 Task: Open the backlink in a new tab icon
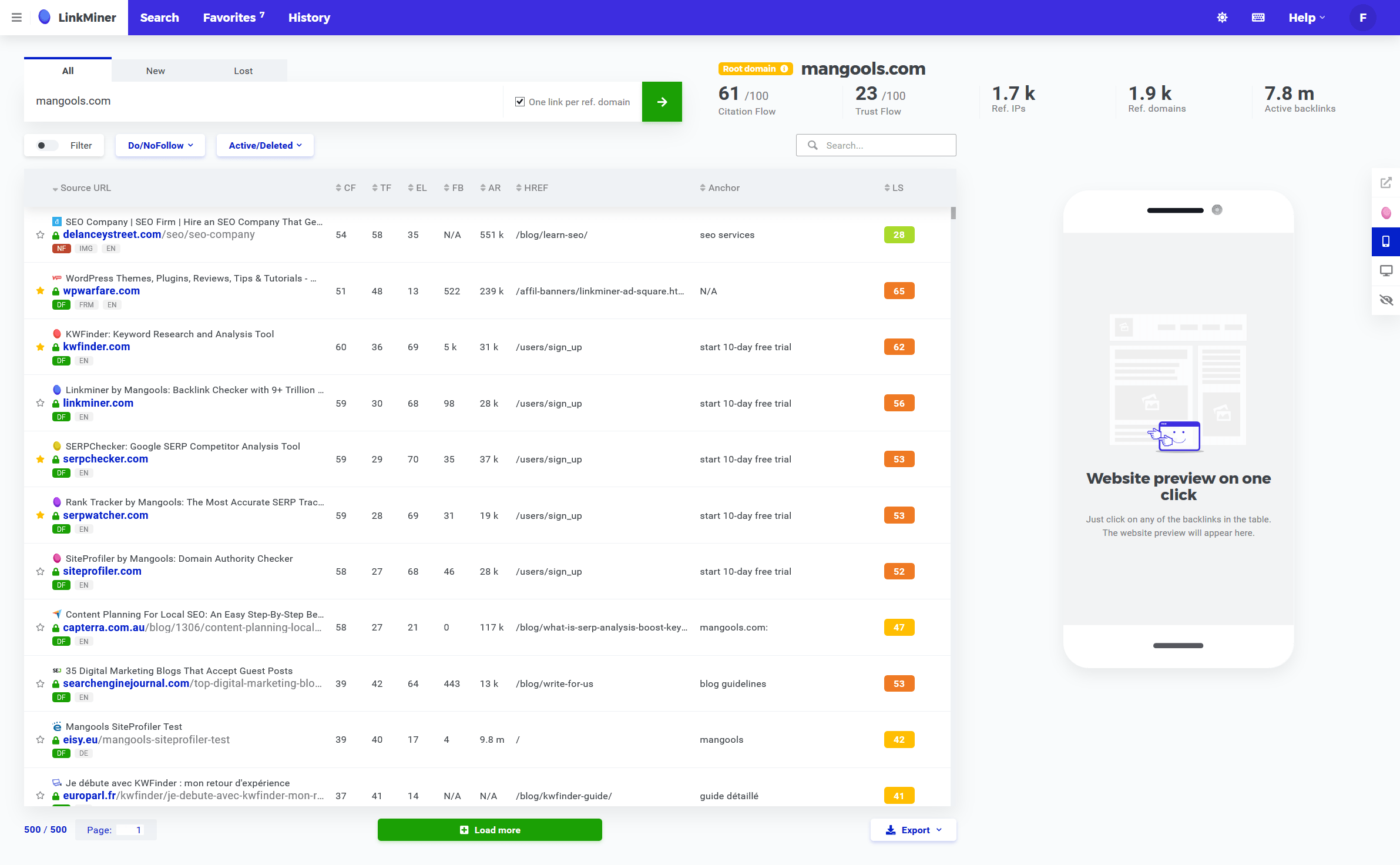(1386, 183)
